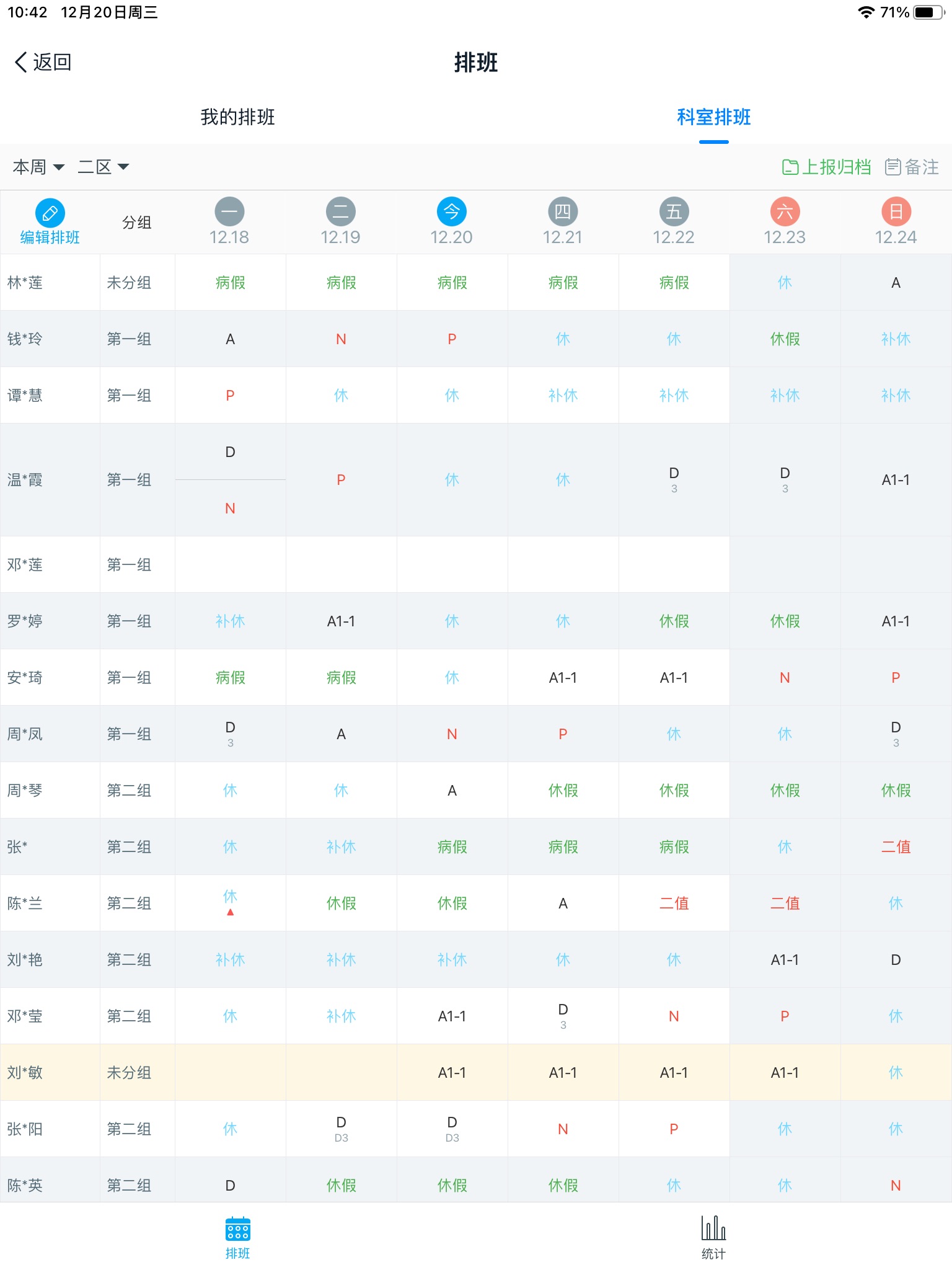Viewport: 952px width, 1270px height.
Task: Tap the red triangle marker under 陈*兰's 12.18 shift
Action: [230, 912]
